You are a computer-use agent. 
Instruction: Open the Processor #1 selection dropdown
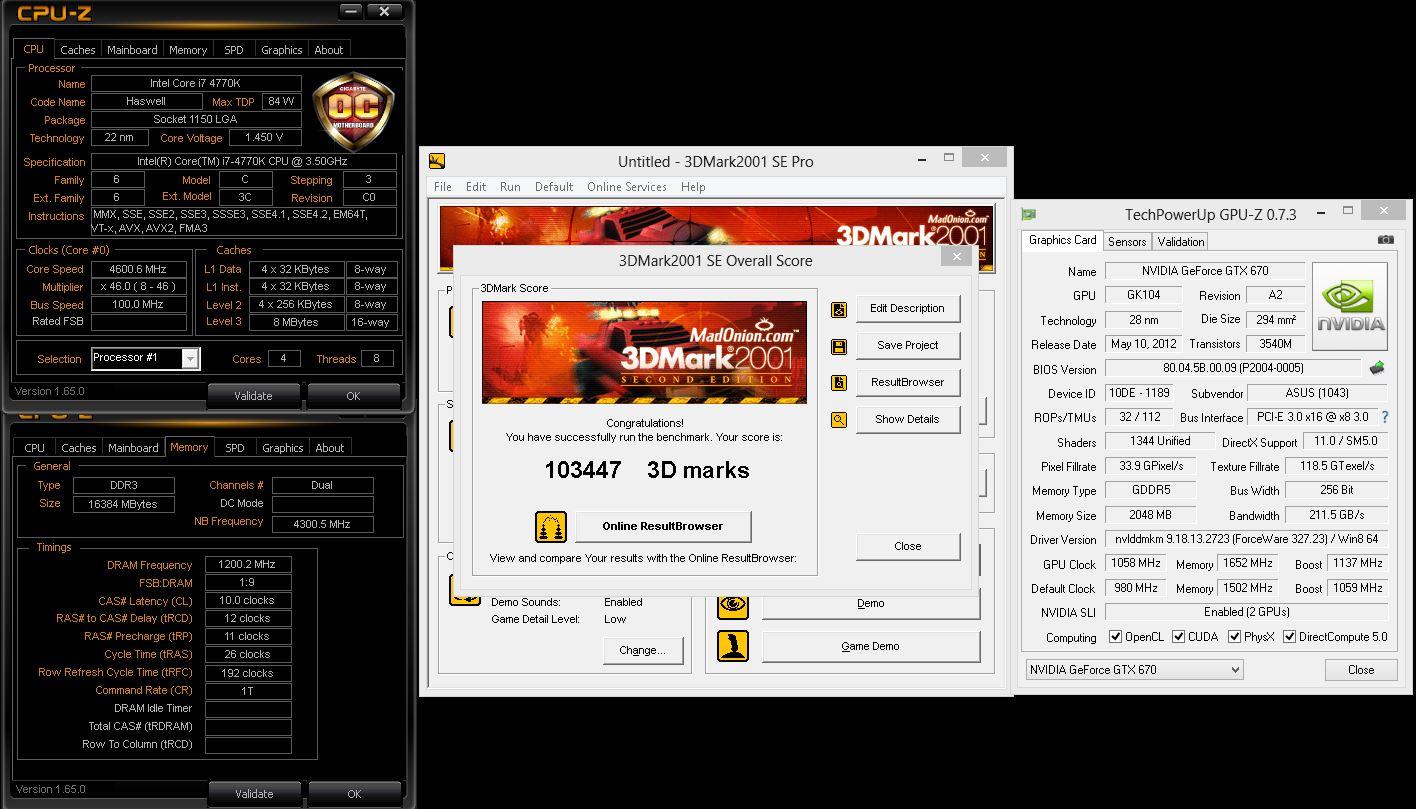pos(190,358)
